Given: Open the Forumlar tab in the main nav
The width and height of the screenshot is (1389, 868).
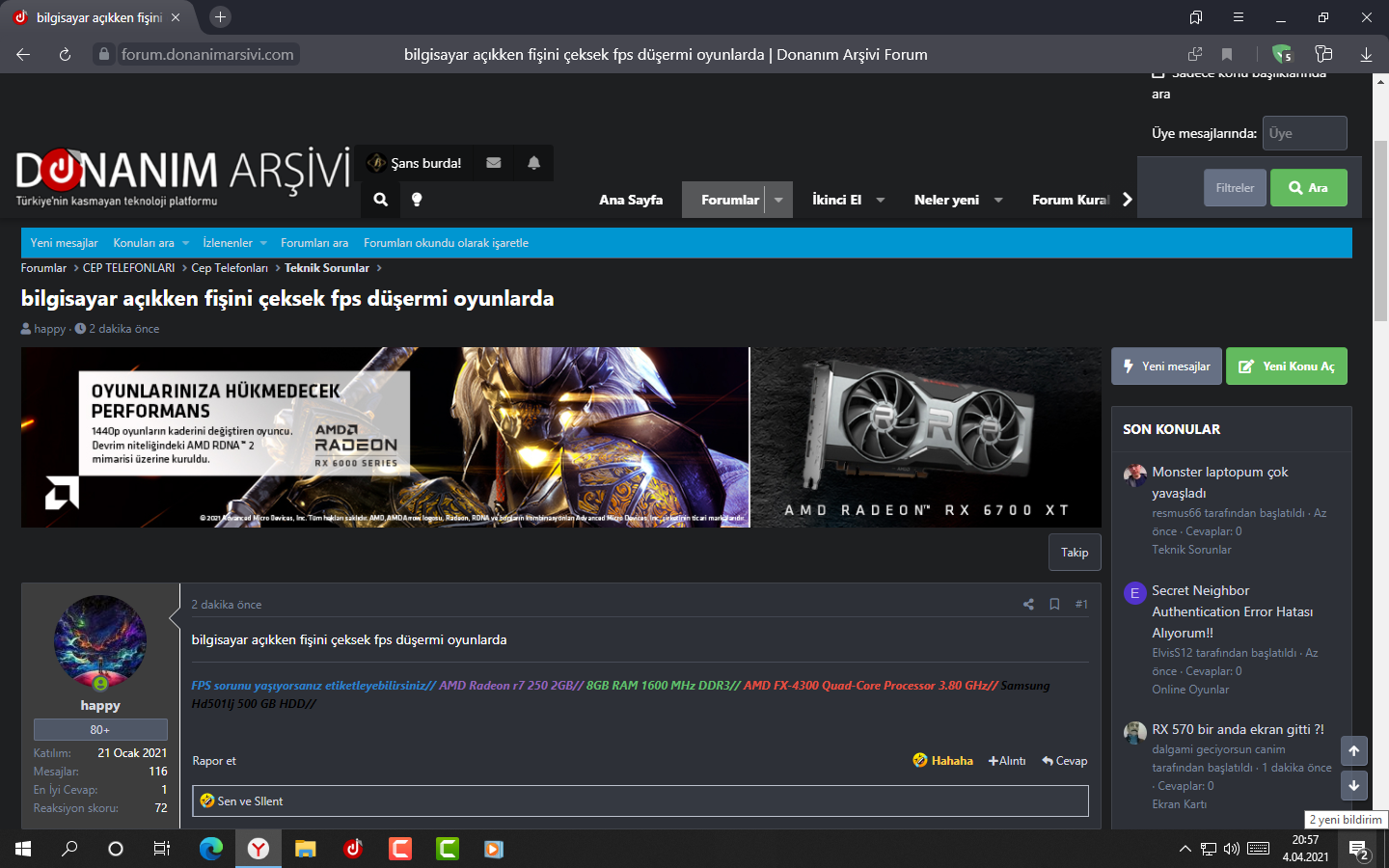Looking at the screenshot, I should (730, 200).
